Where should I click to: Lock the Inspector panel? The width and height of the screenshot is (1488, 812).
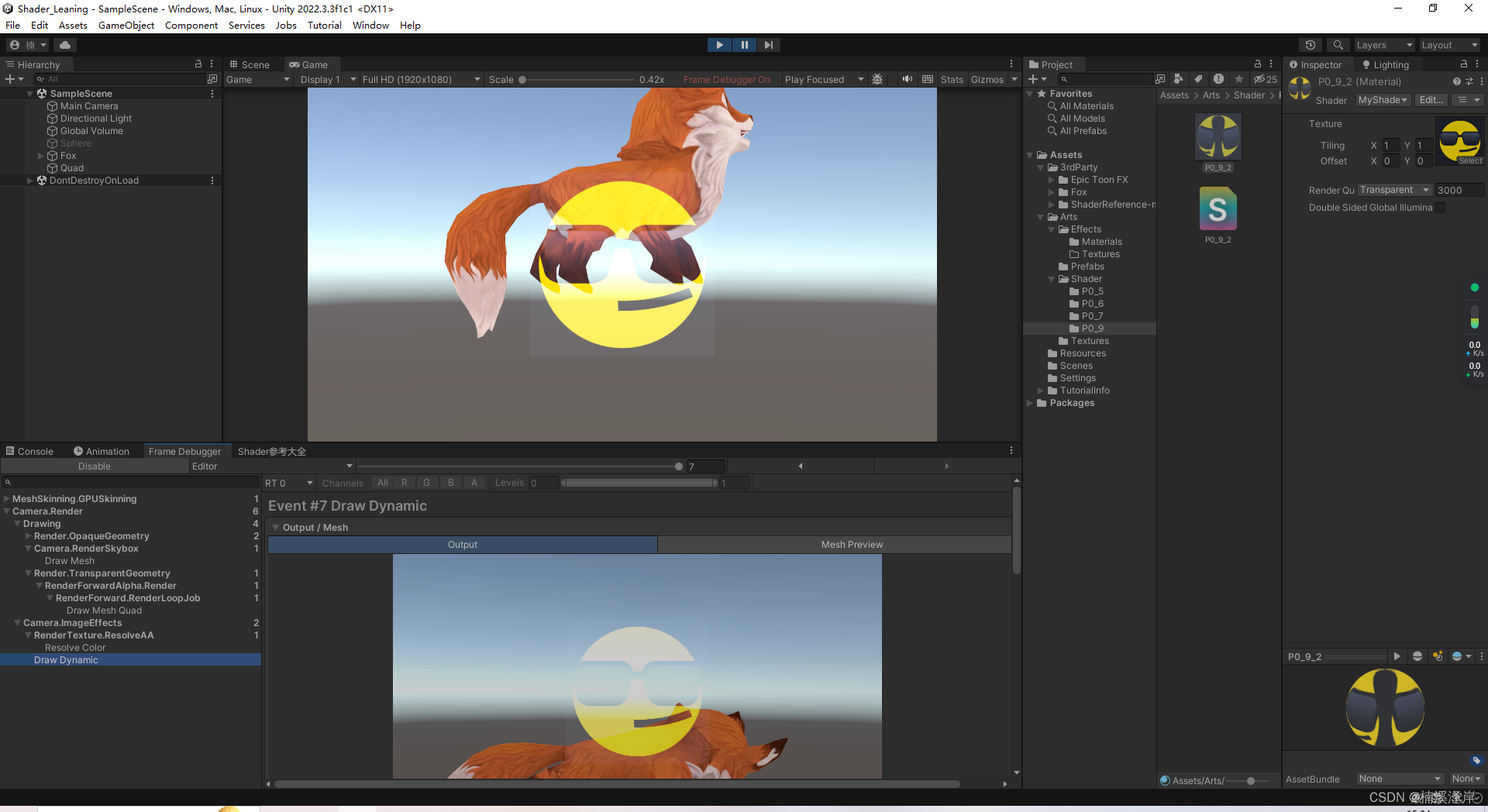pos(1464,64)
